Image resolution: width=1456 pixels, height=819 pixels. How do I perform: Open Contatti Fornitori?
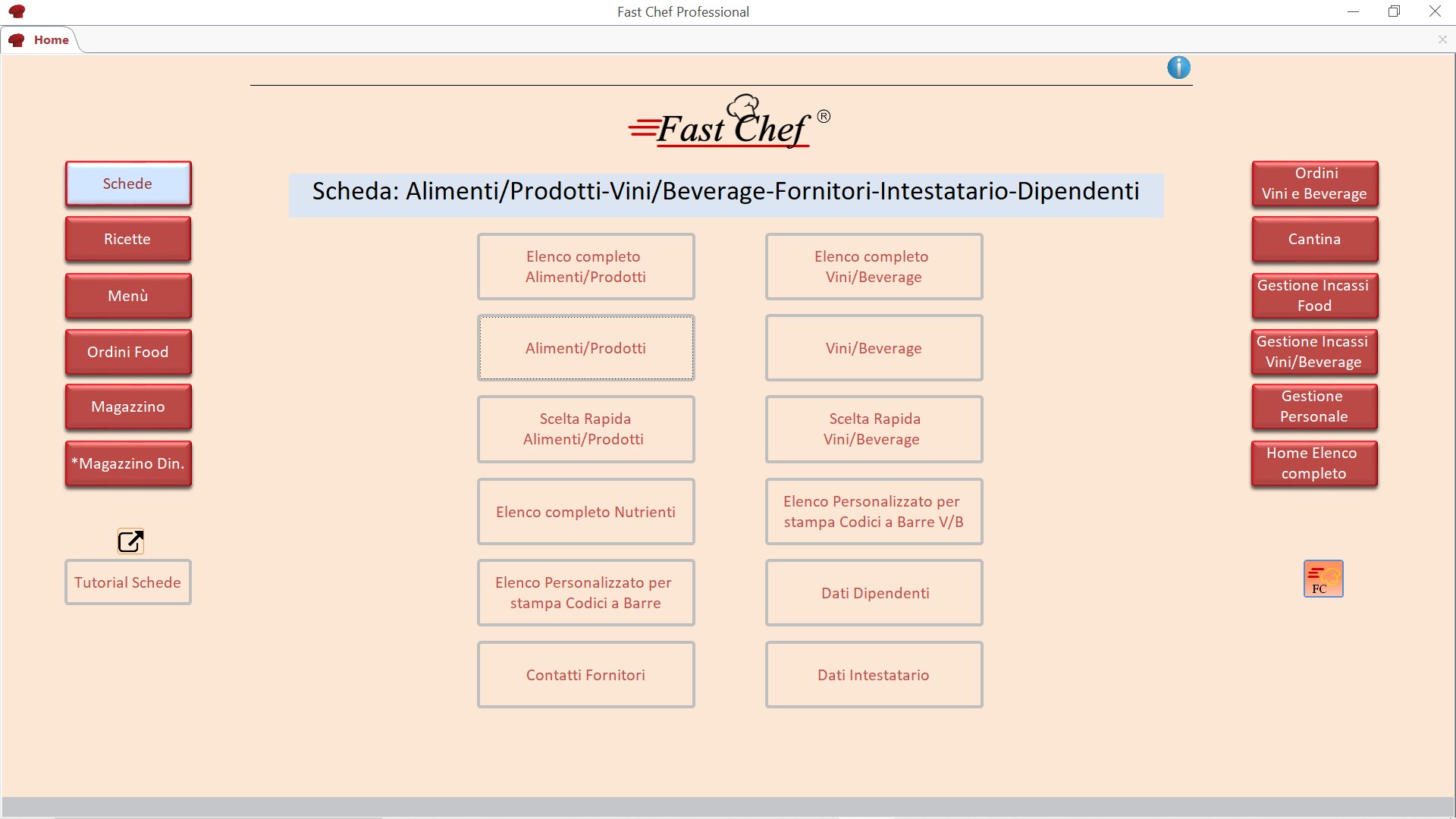coord(586,675)
